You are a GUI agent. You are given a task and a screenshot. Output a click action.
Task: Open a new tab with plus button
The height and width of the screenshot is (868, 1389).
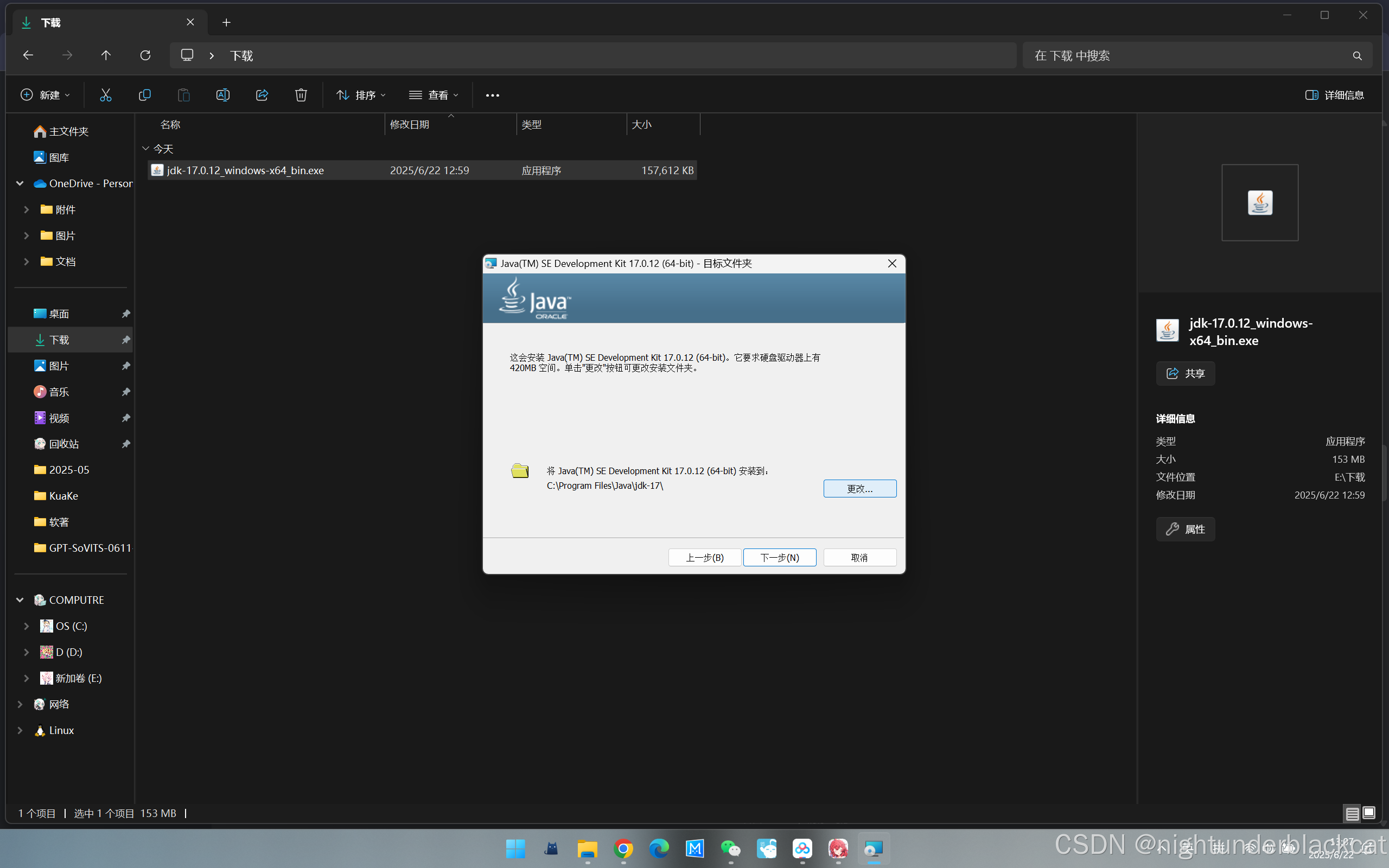point(226,22)
